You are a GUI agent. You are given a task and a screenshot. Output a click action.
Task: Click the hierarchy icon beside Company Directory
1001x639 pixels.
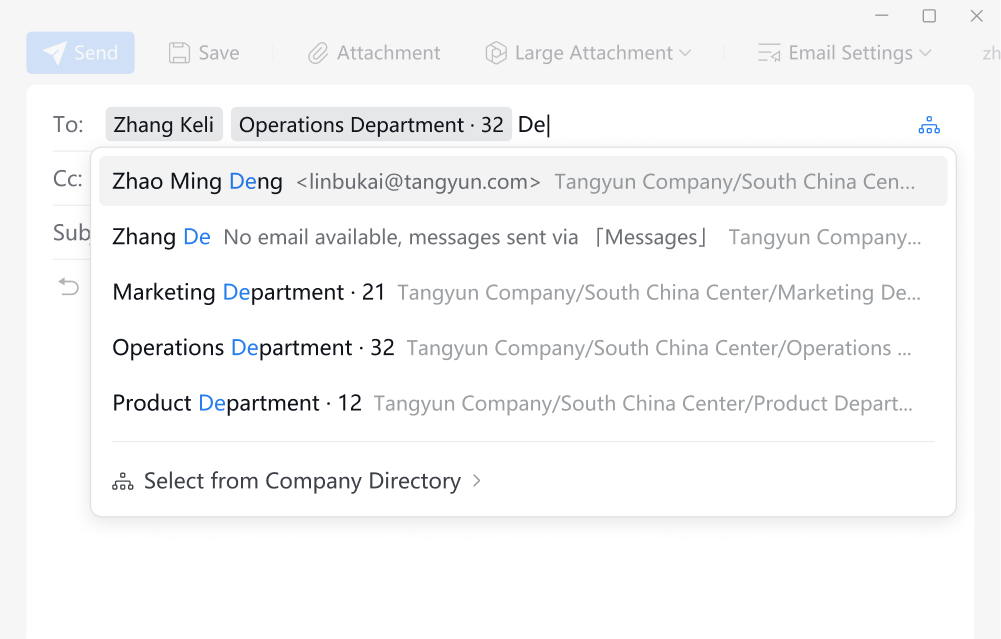click(x=123, y=482)
